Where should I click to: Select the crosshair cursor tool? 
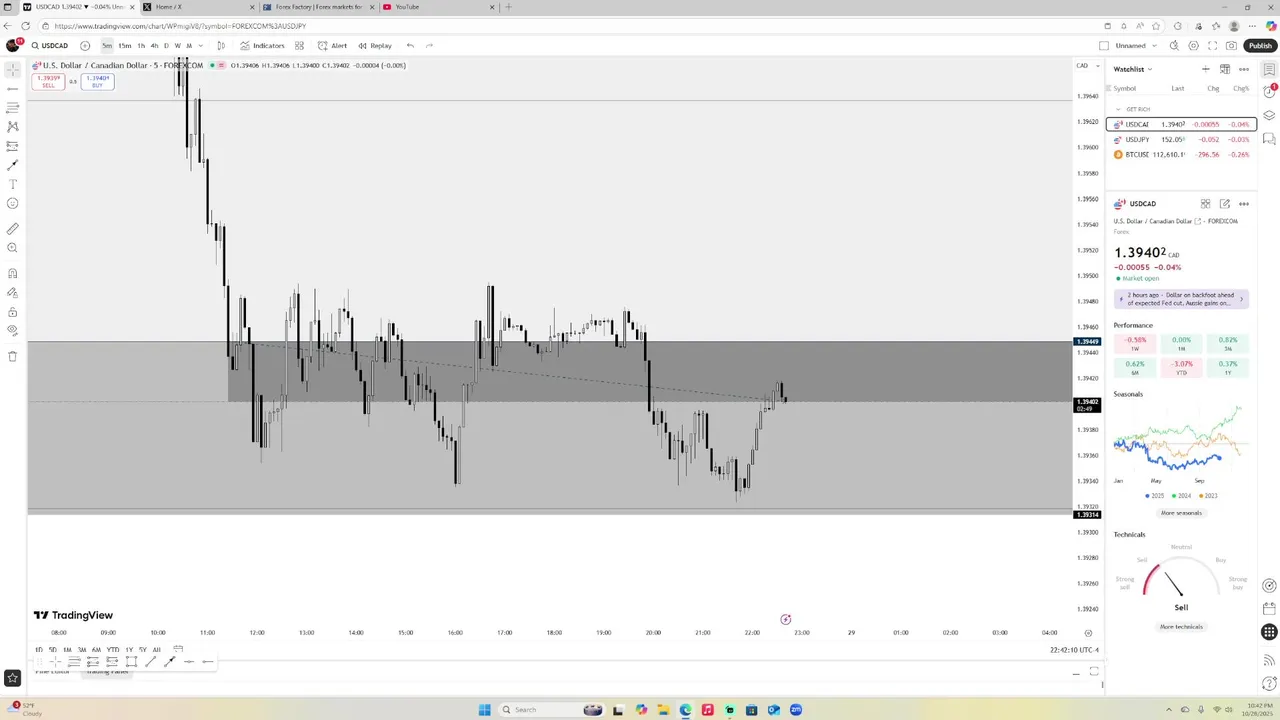pyautogui.click(x=13, y=70)
